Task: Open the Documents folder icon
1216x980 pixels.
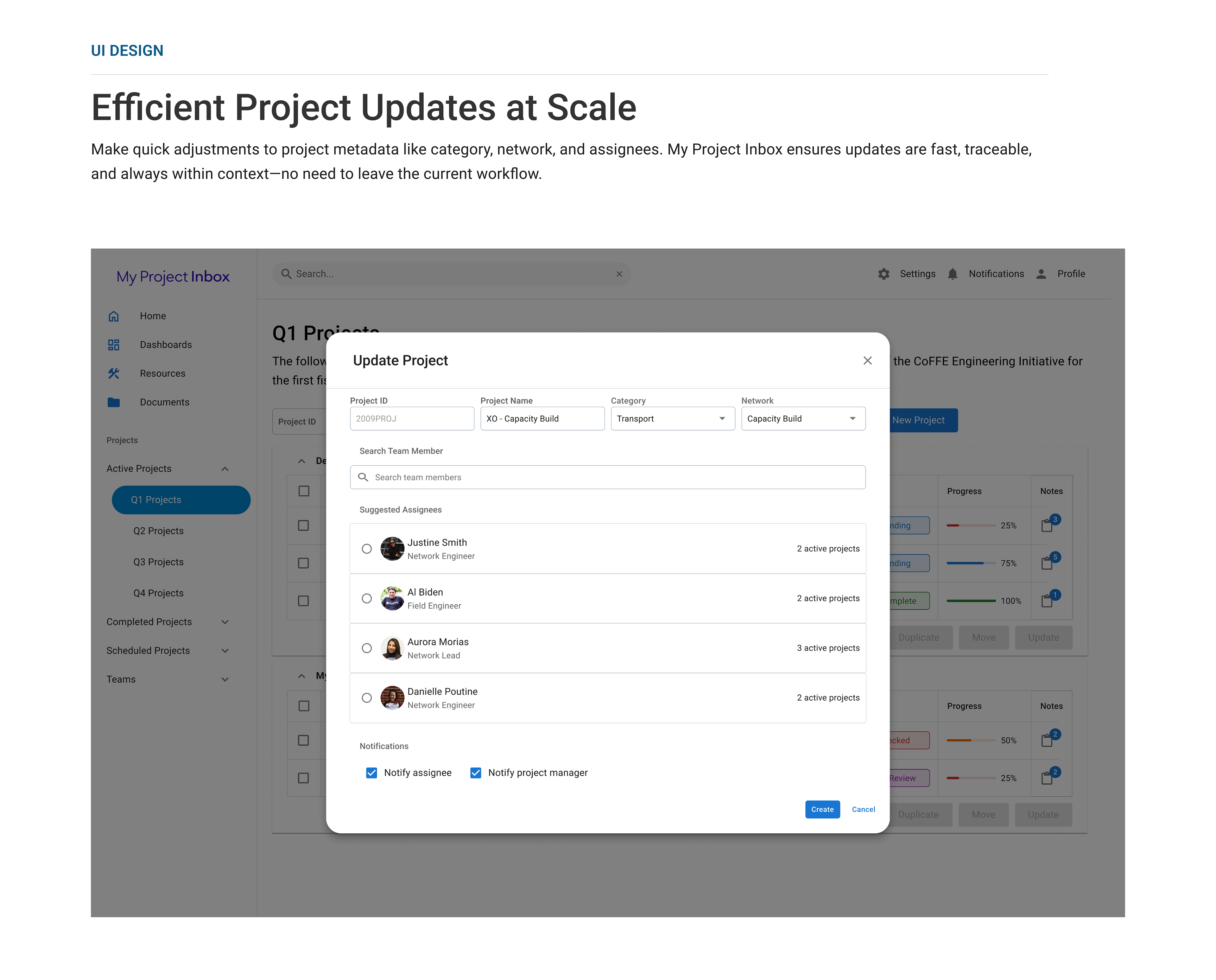Action: [113, 403]
